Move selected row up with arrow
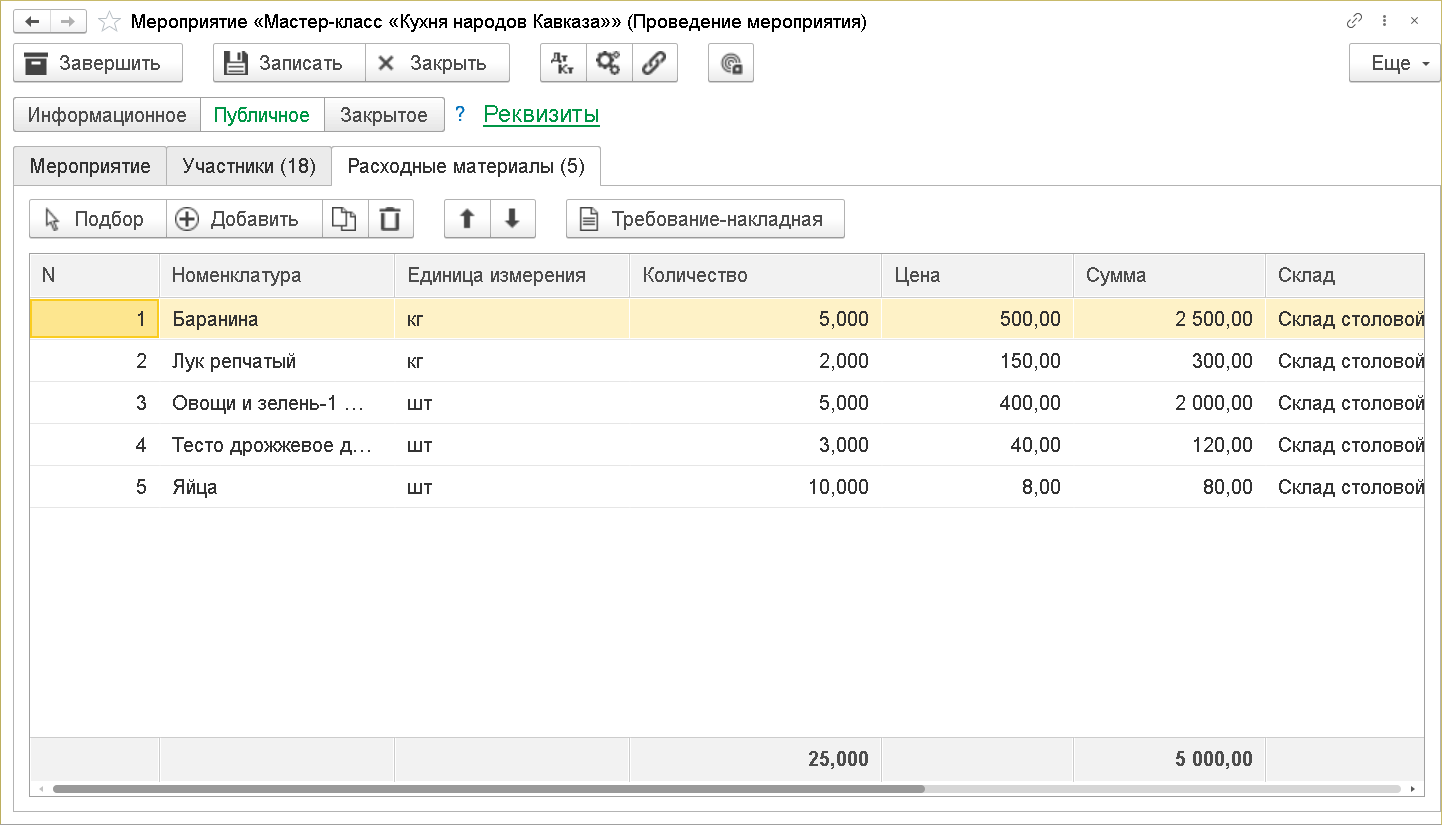The height and width of the screenshot is (825, 1442). coord(467,219)
